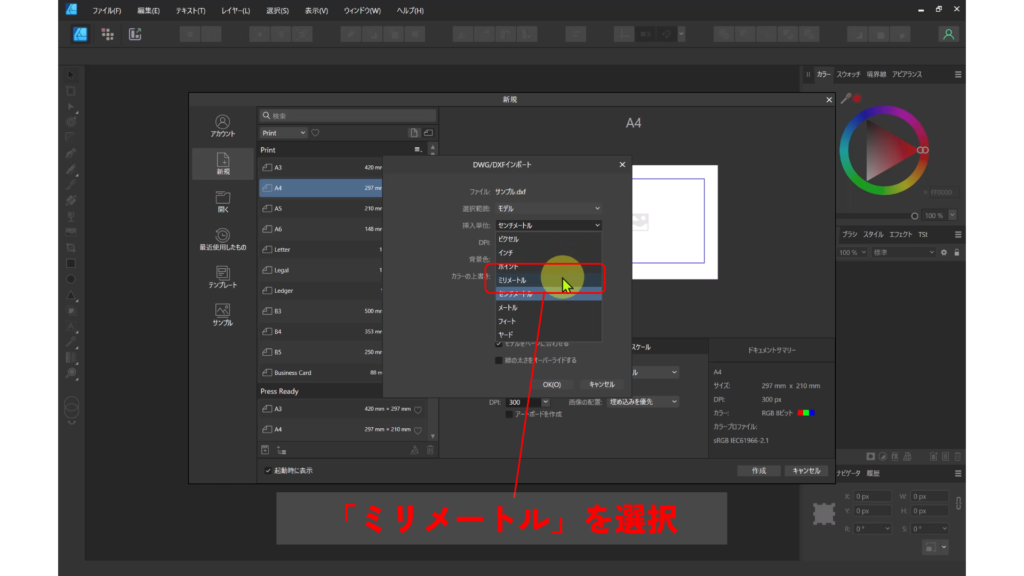Choose inch from unit list
The height and width of the screenshot is (576, 1024).
tap(549, 253)
